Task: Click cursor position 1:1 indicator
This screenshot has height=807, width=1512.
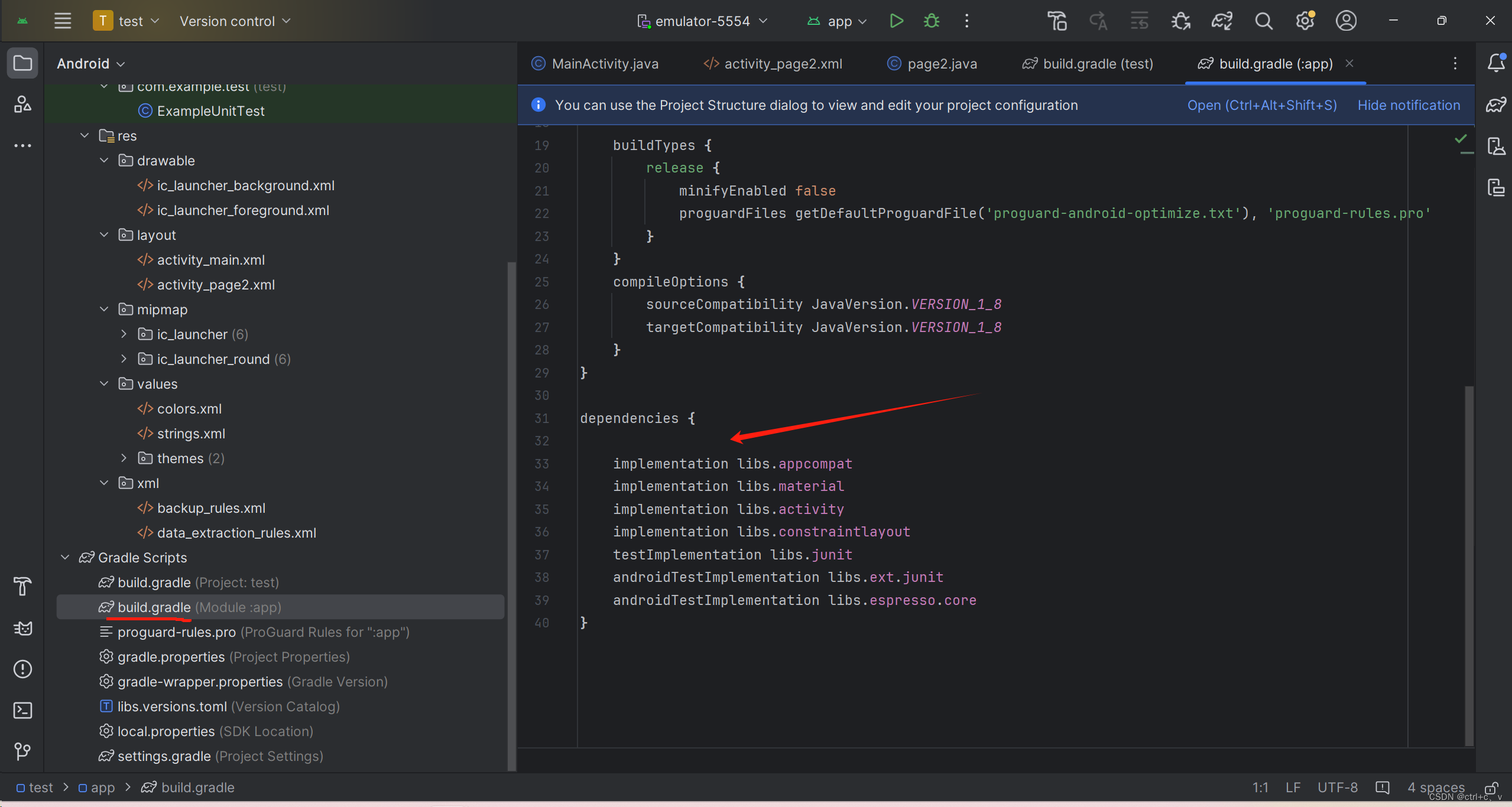Action: pos(1260,788)
